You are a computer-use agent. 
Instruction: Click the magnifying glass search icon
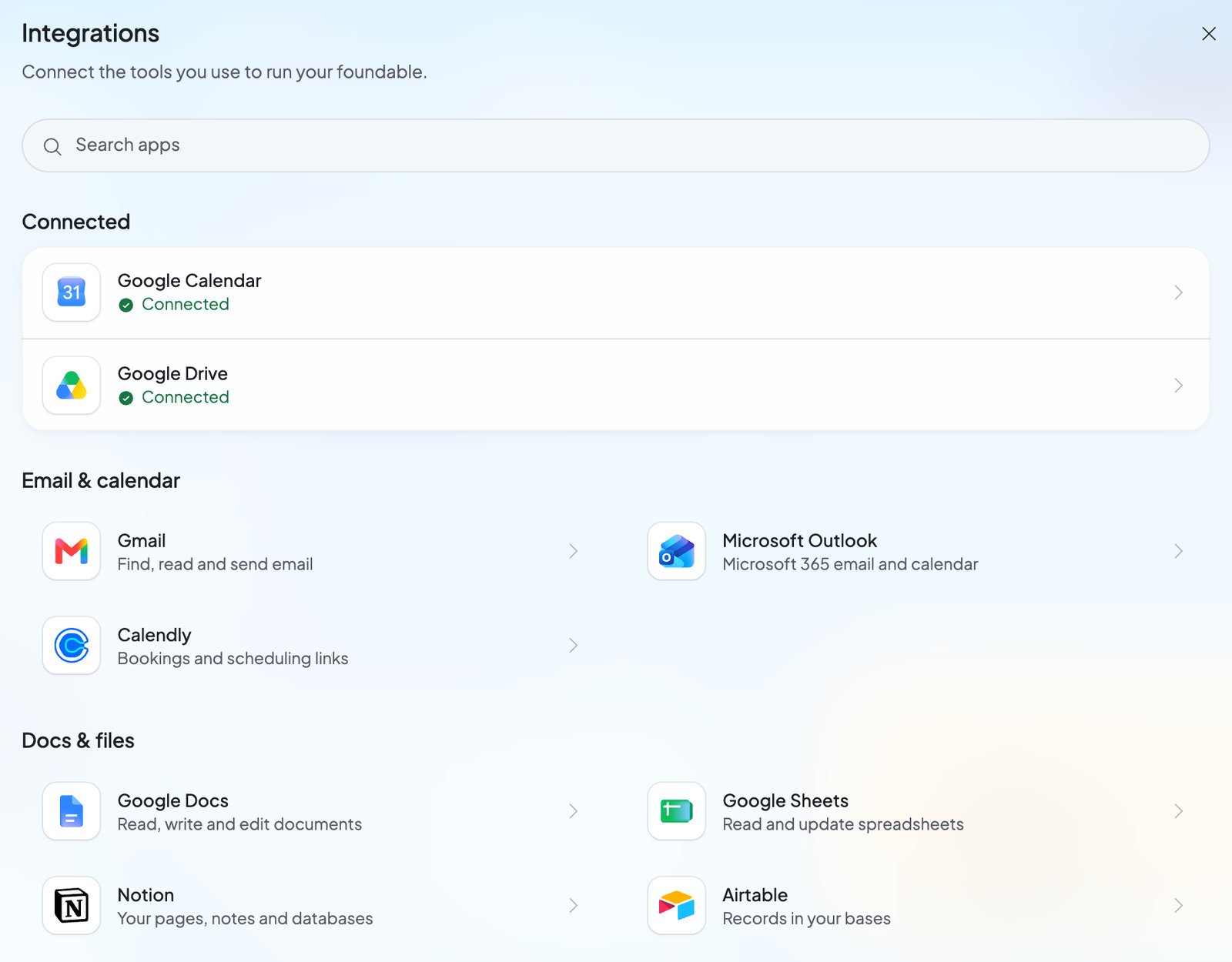[x=52, y=146]
